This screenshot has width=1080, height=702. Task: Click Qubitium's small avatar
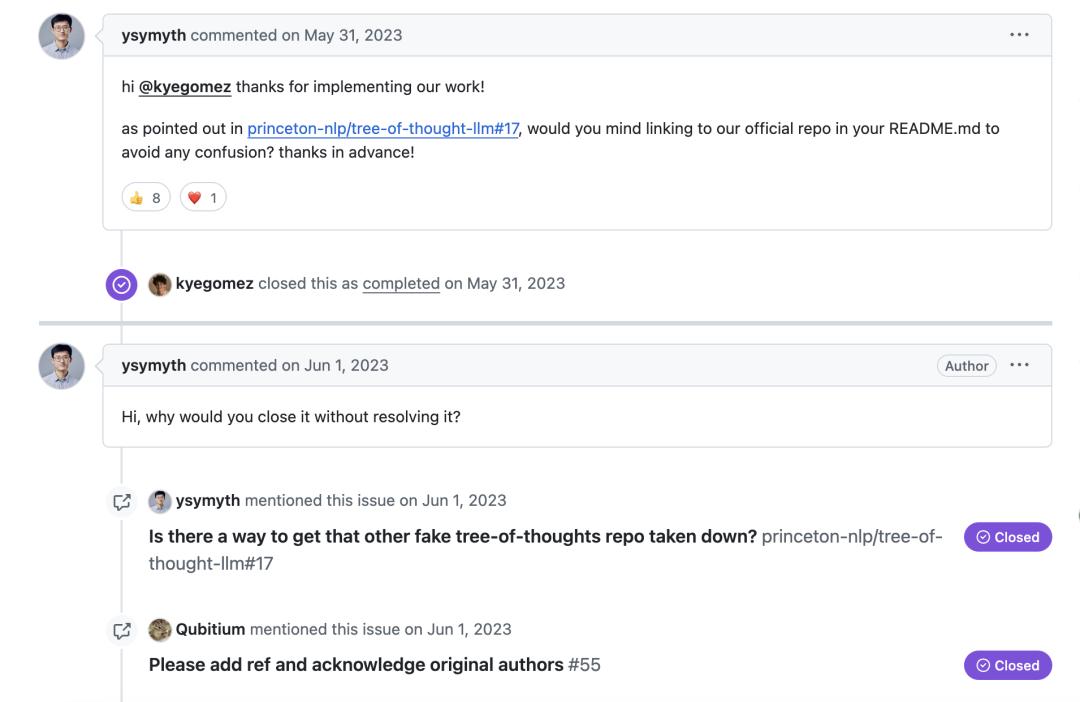(x=160, y=630)
